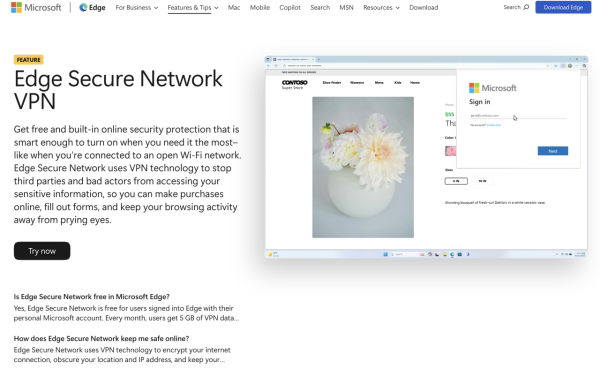Open the Download nav item
The image size is (600, 377).
(424, 8)
